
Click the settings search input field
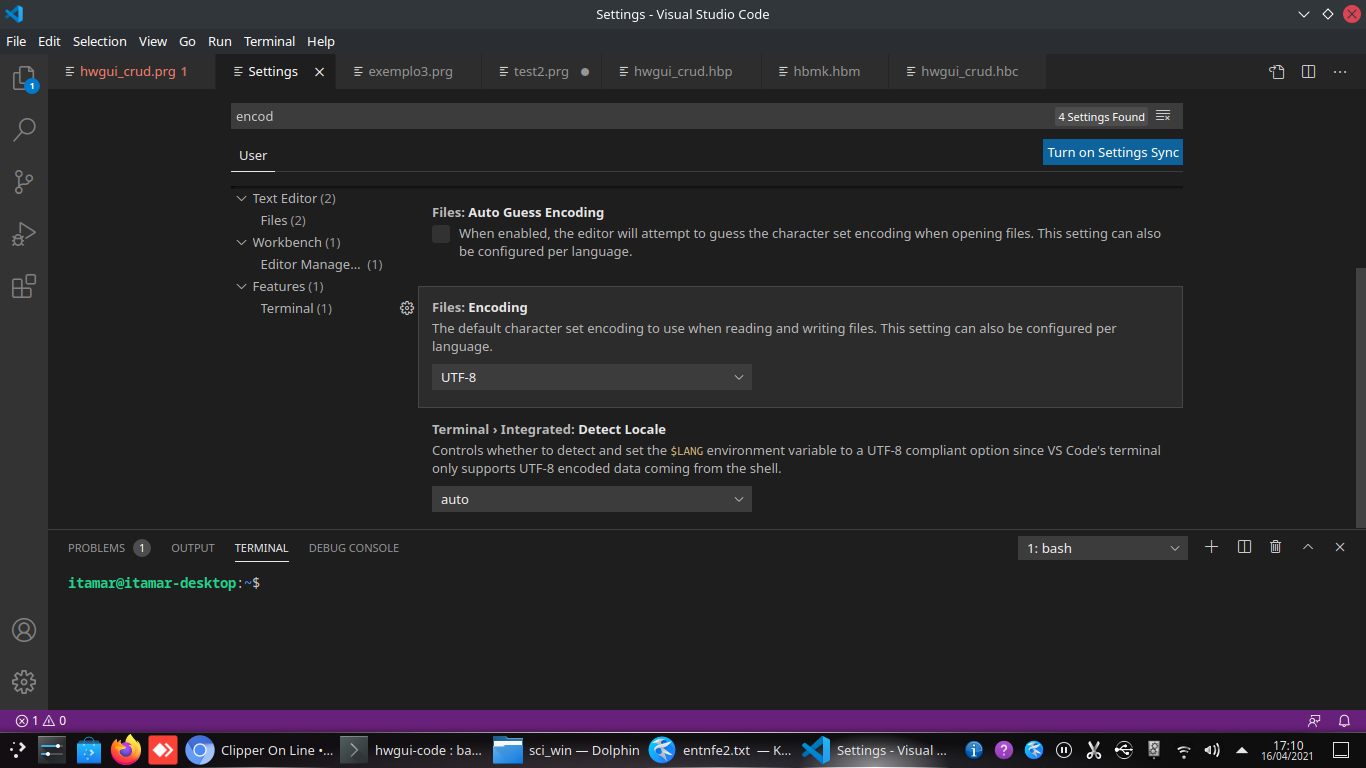tap(640, 116)
